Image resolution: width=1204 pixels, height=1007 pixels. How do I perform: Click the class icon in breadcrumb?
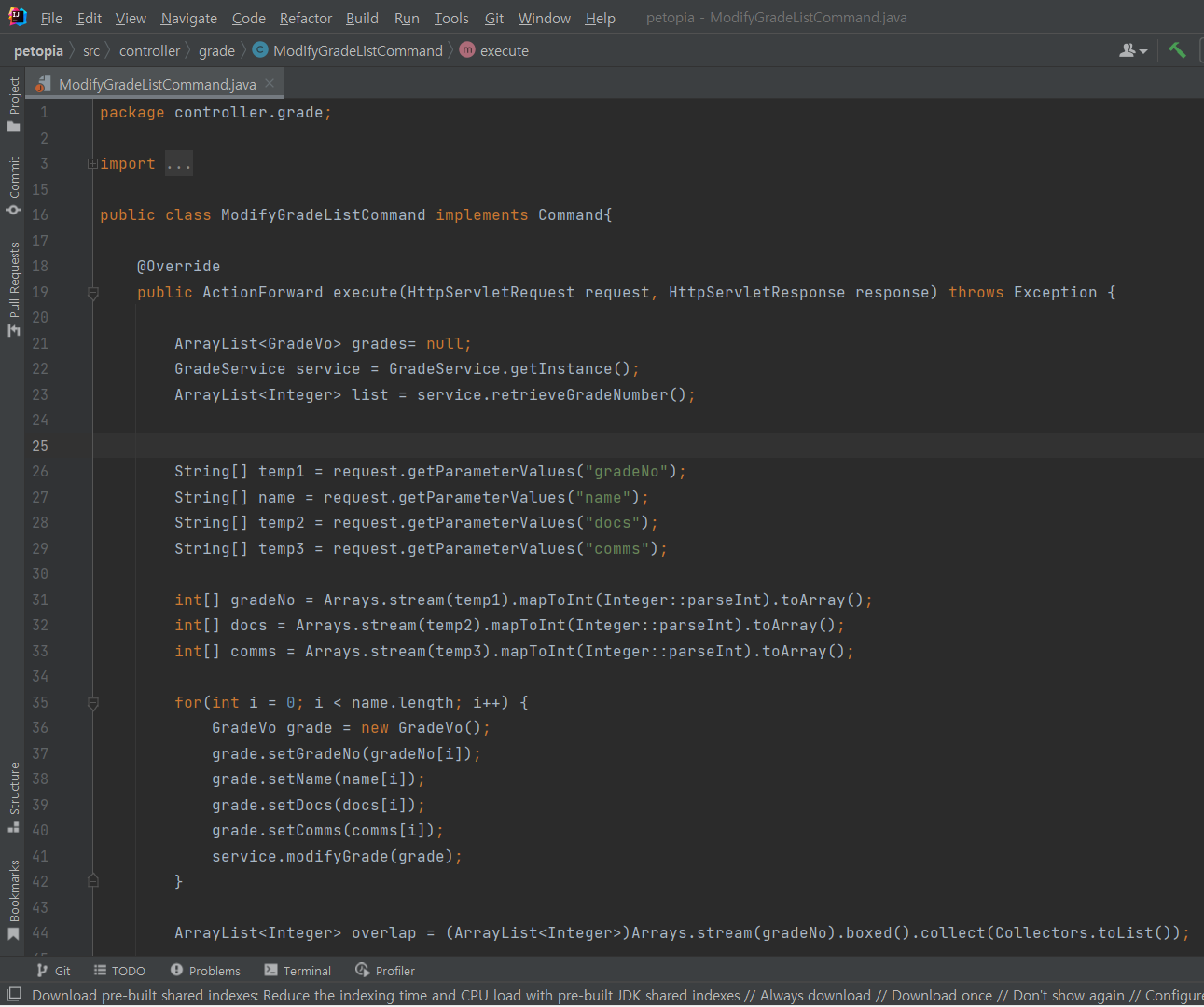261,50
